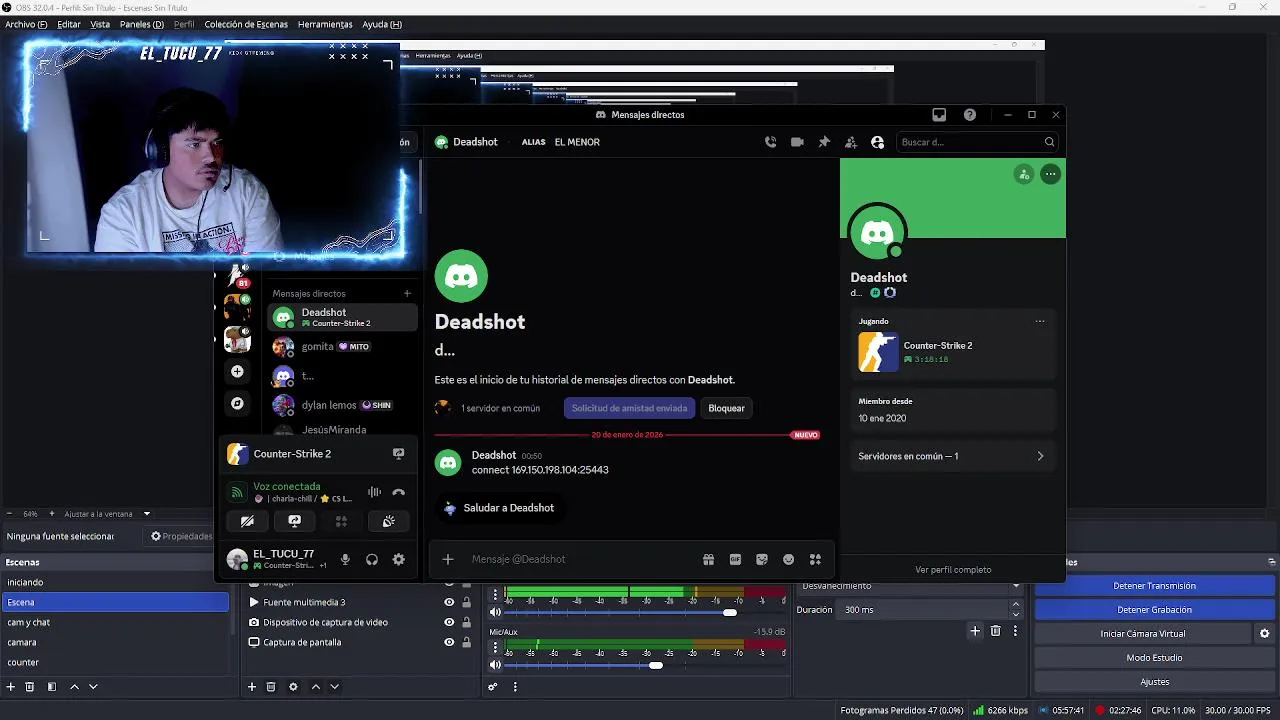1280x720 pixels.
Task: Open the Discord soundboard button
Action: 388,521
